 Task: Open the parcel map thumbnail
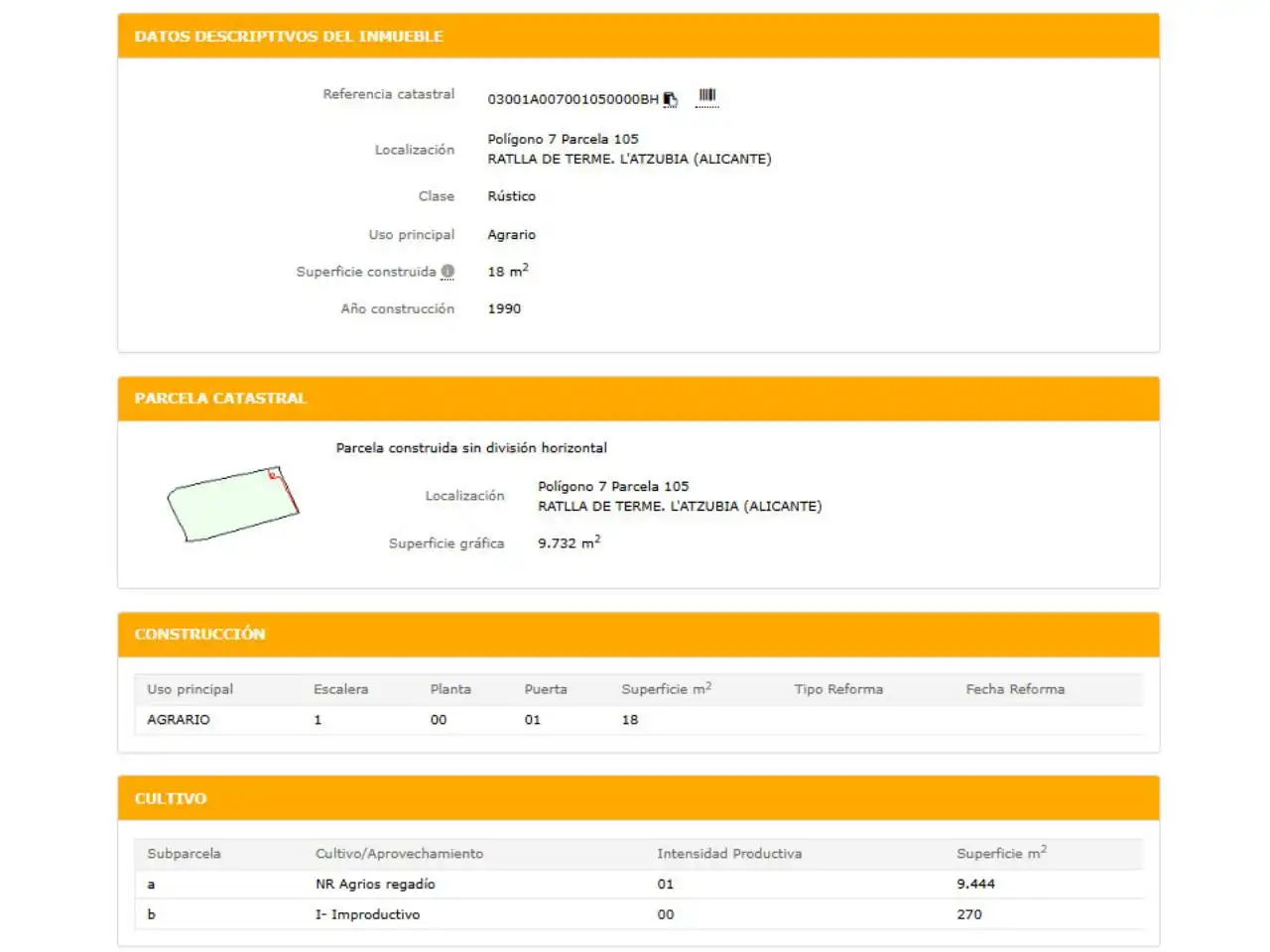click(x=232, y=504)
